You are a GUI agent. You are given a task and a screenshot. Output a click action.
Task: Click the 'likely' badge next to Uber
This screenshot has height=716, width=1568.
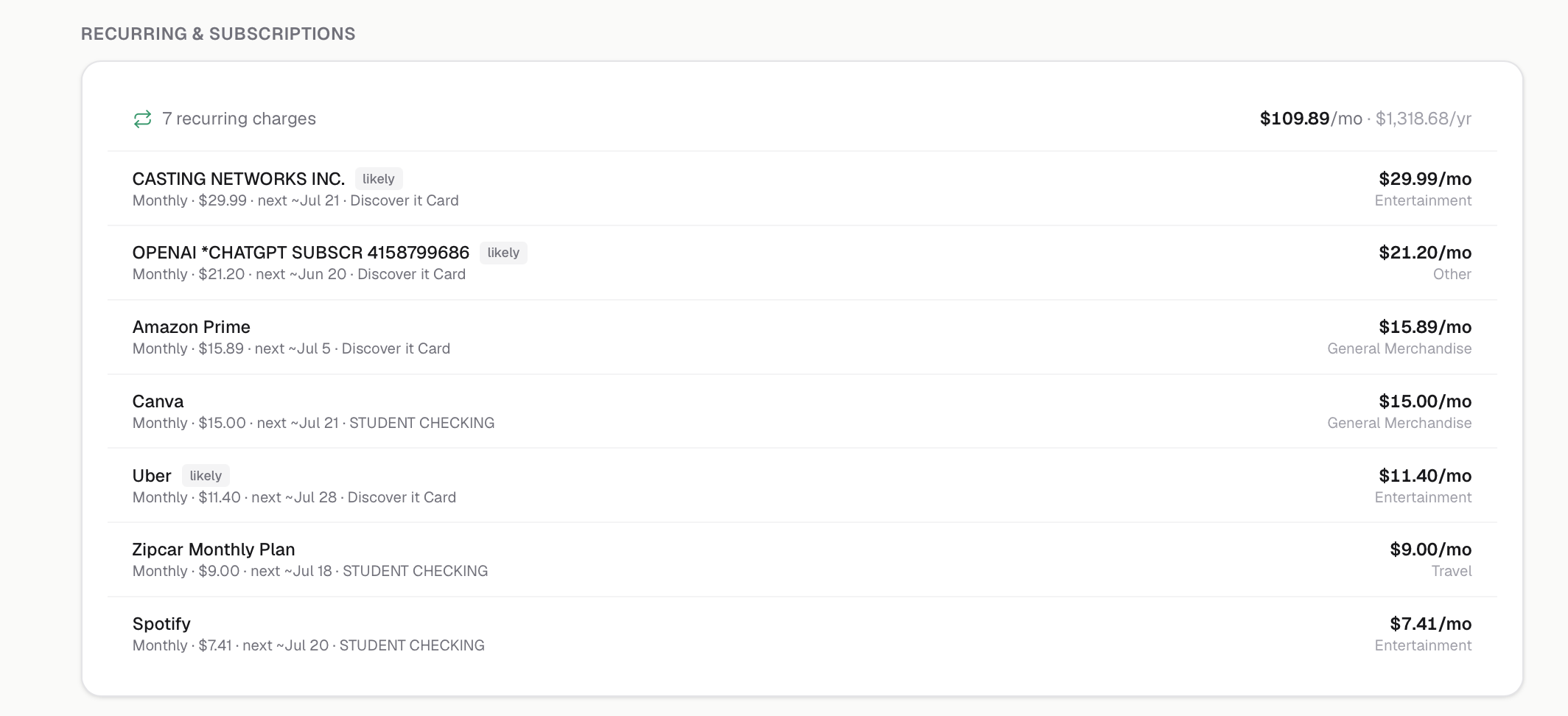(x=206, y=476)
